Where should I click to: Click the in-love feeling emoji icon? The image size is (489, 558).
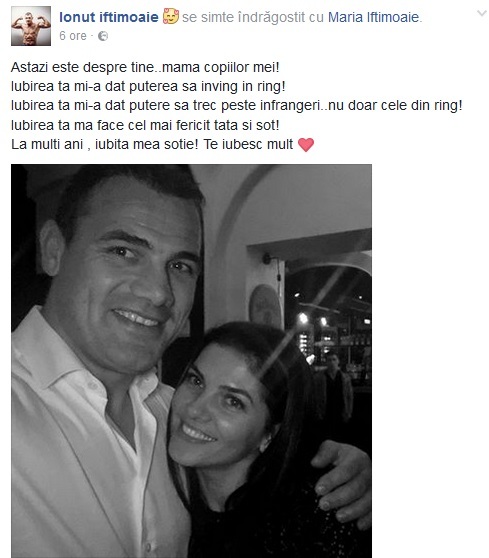click(171, 16)
